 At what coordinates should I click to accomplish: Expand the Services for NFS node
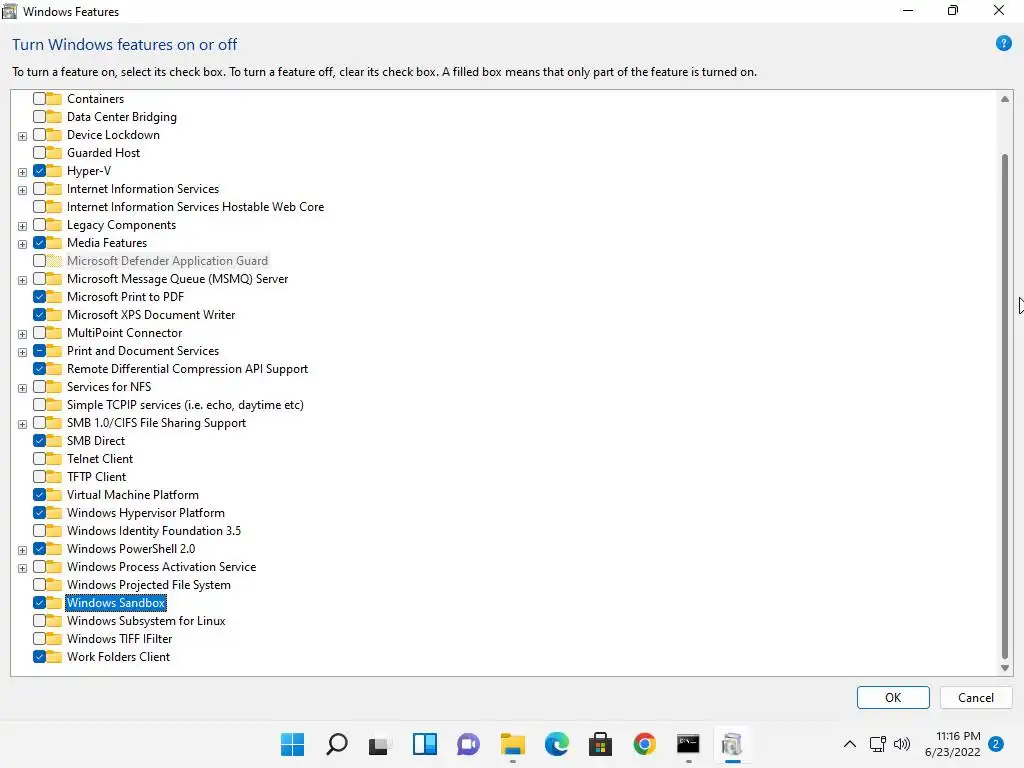[22, 388]
